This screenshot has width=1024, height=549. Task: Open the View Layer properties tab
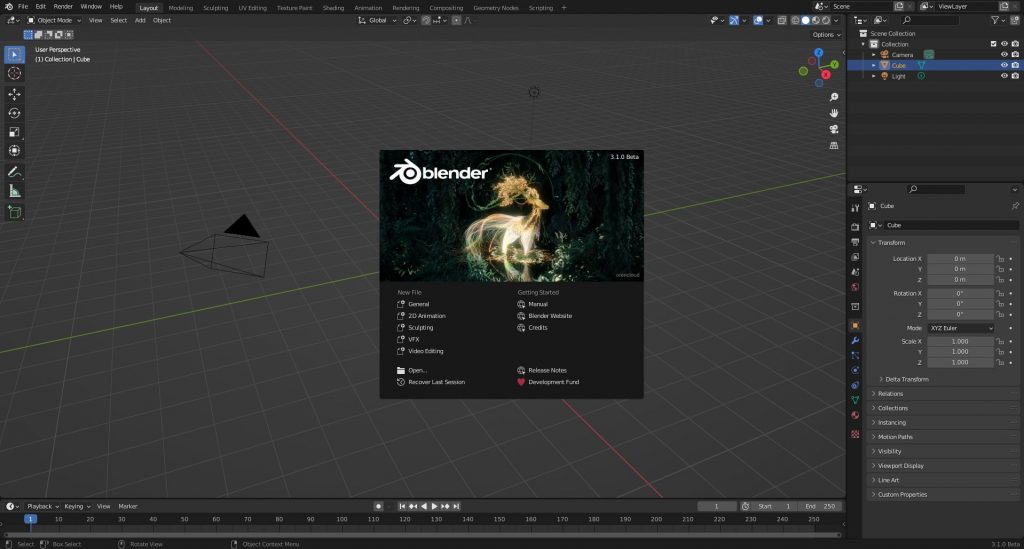pos(855,257)
